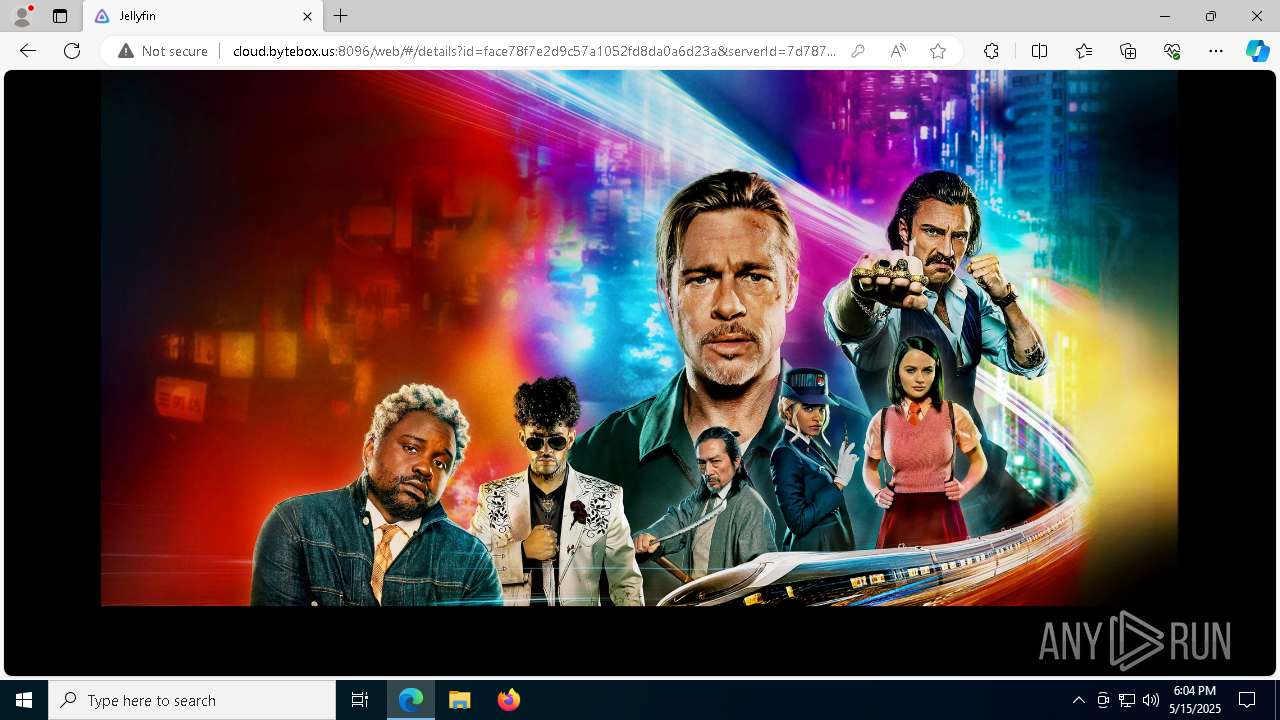The height and width of the screenshot is (720, 1280).
Task: Show hidden system tray icons
Action: [x=1079, y=700]
